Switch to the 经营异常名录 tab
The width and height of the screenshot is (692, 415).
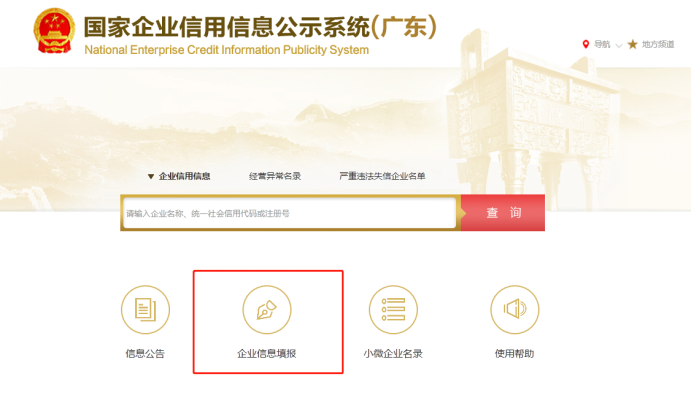[275, 176]
